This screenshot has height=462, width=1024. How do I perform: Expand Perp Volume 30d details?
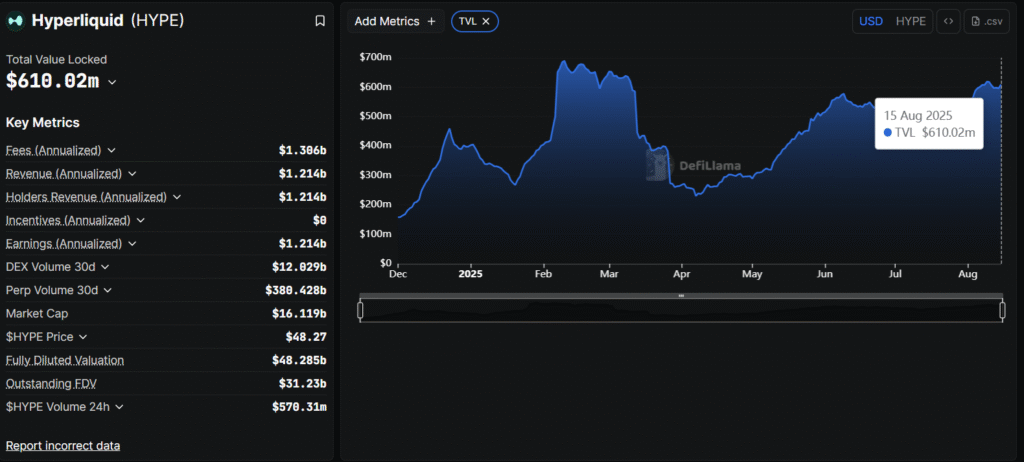point(108,290)
